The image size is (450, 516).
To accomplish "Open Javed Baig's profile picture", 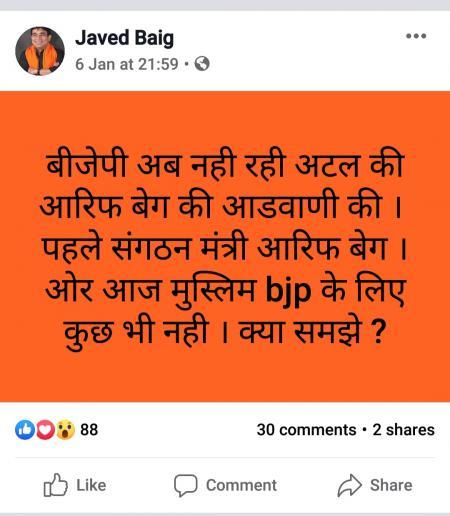I will (x=40, y=51).
